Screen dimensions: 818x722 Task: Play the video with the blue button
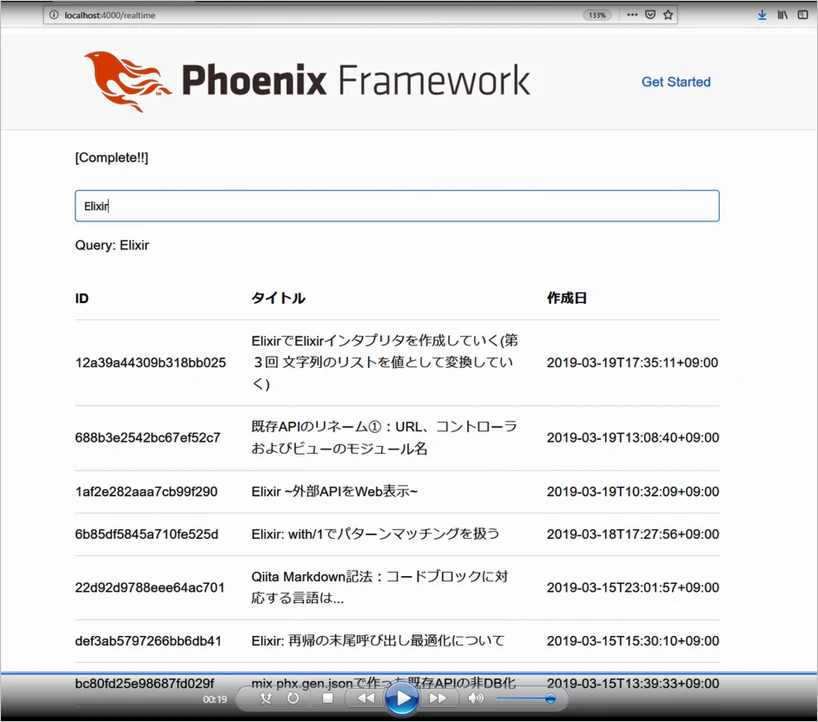[402, 698]
